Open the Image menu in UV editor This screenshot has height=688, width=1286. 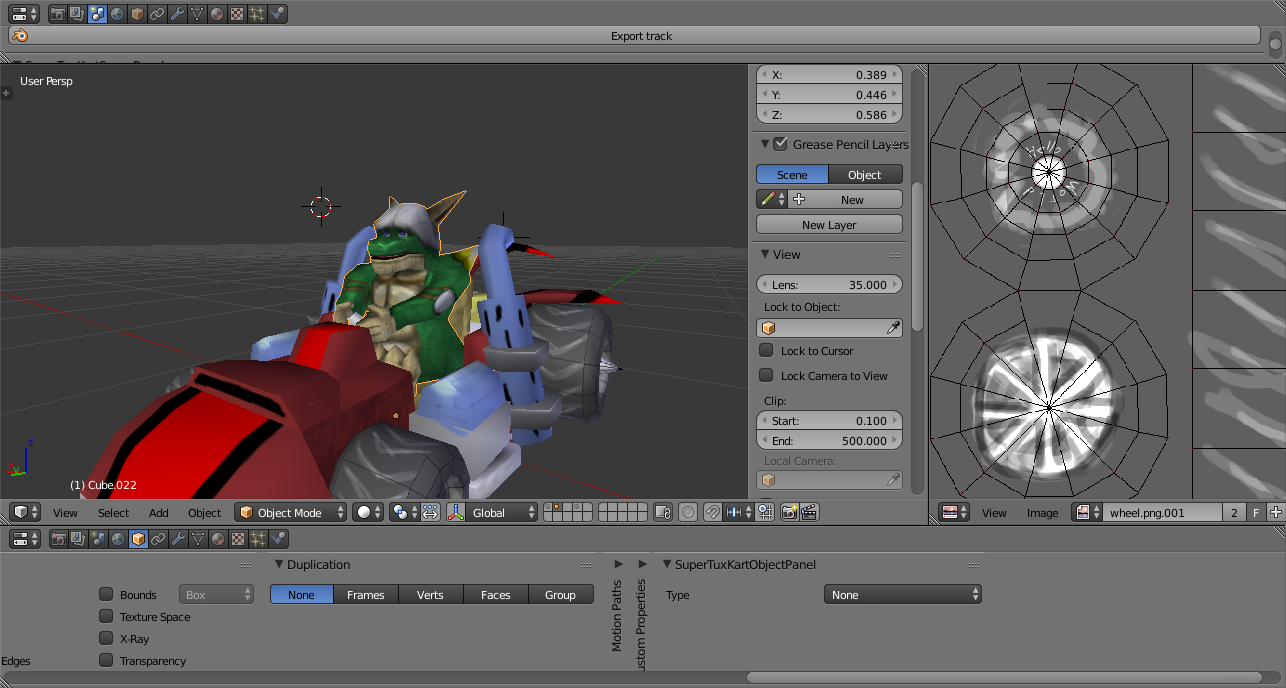[x=1042, y=512]
